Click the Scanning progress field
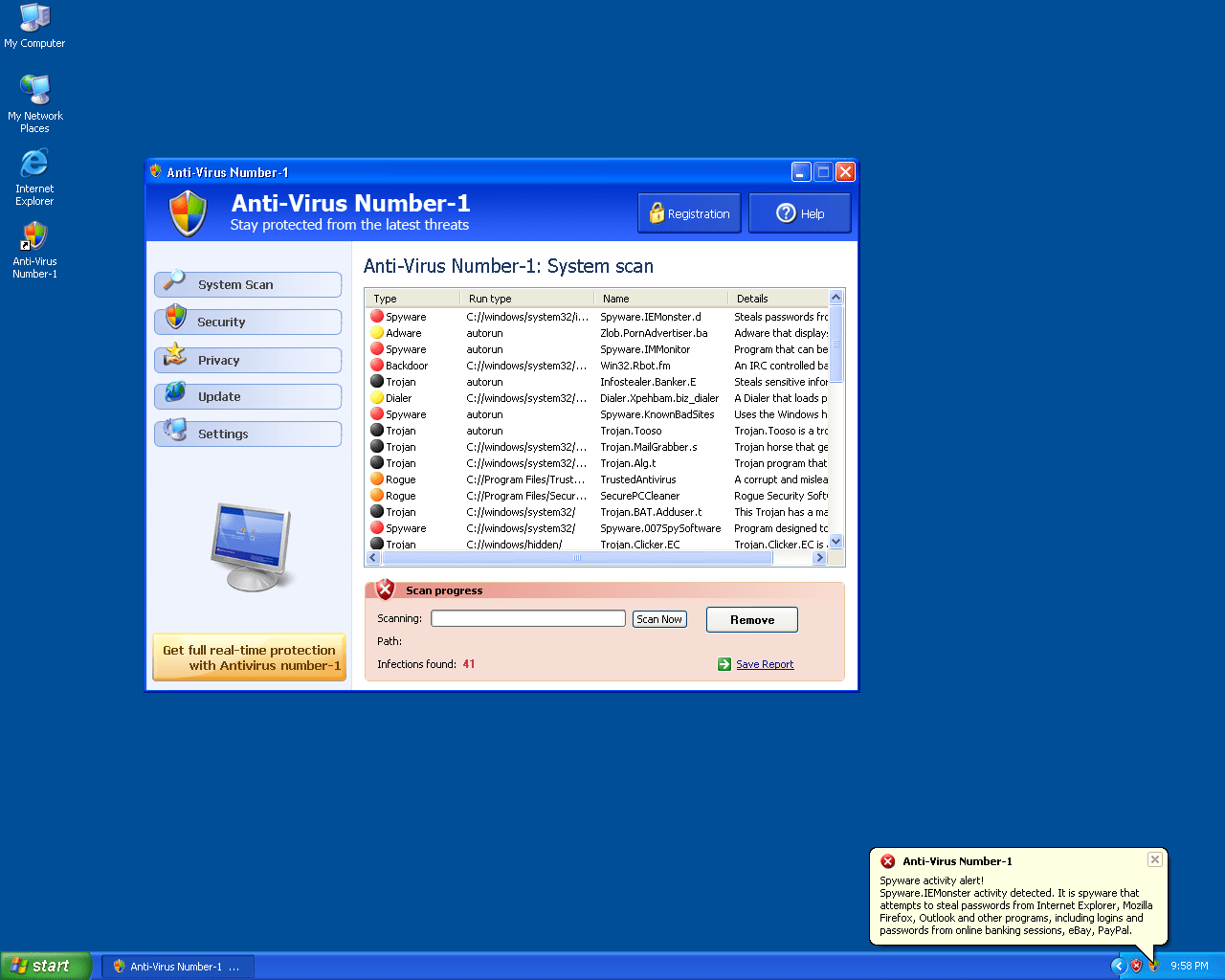Viewport: 1225px width, 980px height. [527, 617]
